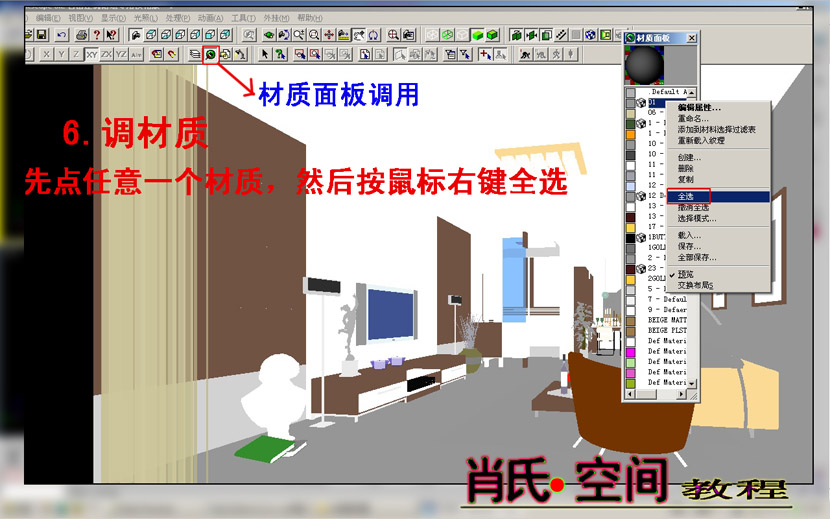
Task: Click the texture cube icon beside 1BUT row
Action: [640, 237]
